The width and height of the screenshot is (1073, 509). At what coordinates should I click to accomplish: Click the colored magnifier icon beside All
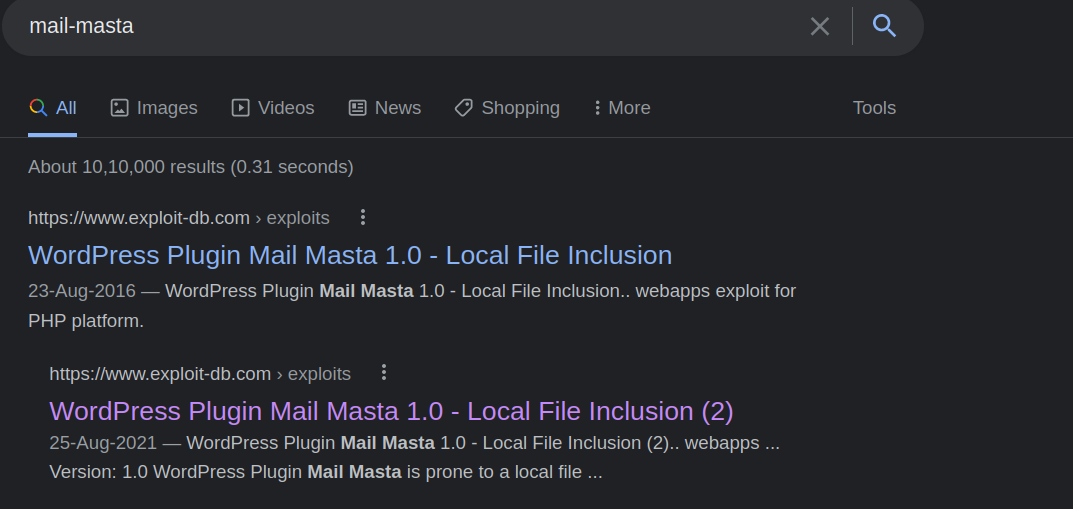38,108
